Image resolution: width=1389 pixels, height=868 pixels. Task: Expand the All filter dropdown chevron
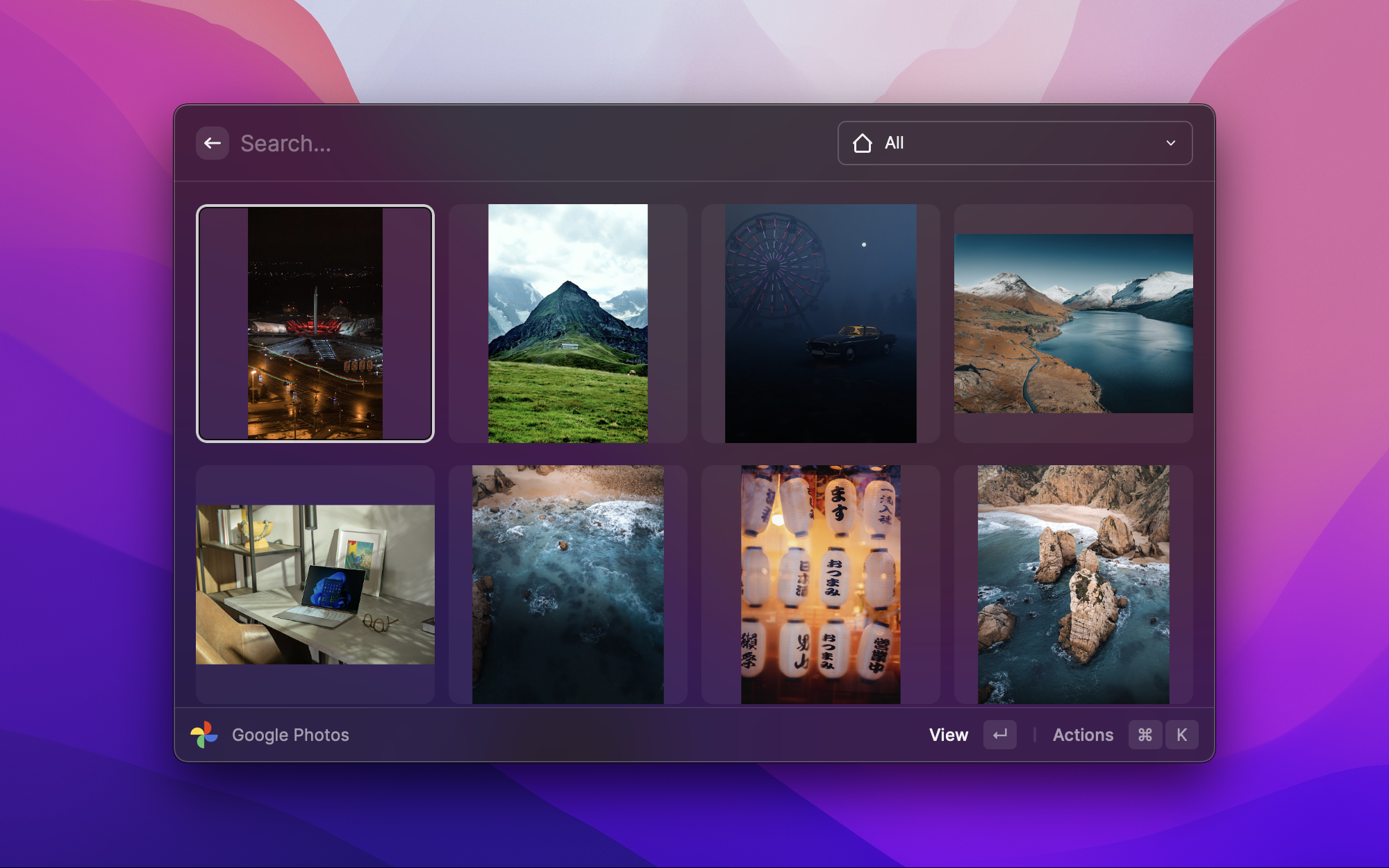[x=1170, y=143]
